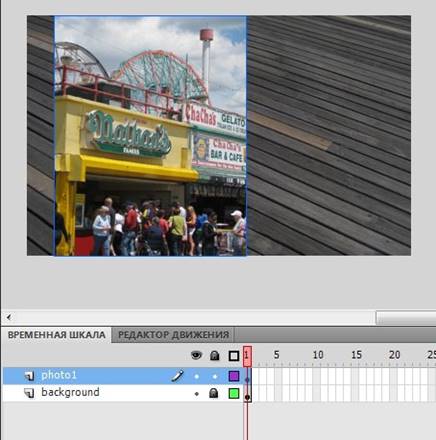Click the stage scrollbar left arrow
The width and height of the screenshot is (436, 440).
(x=9, y=317)
